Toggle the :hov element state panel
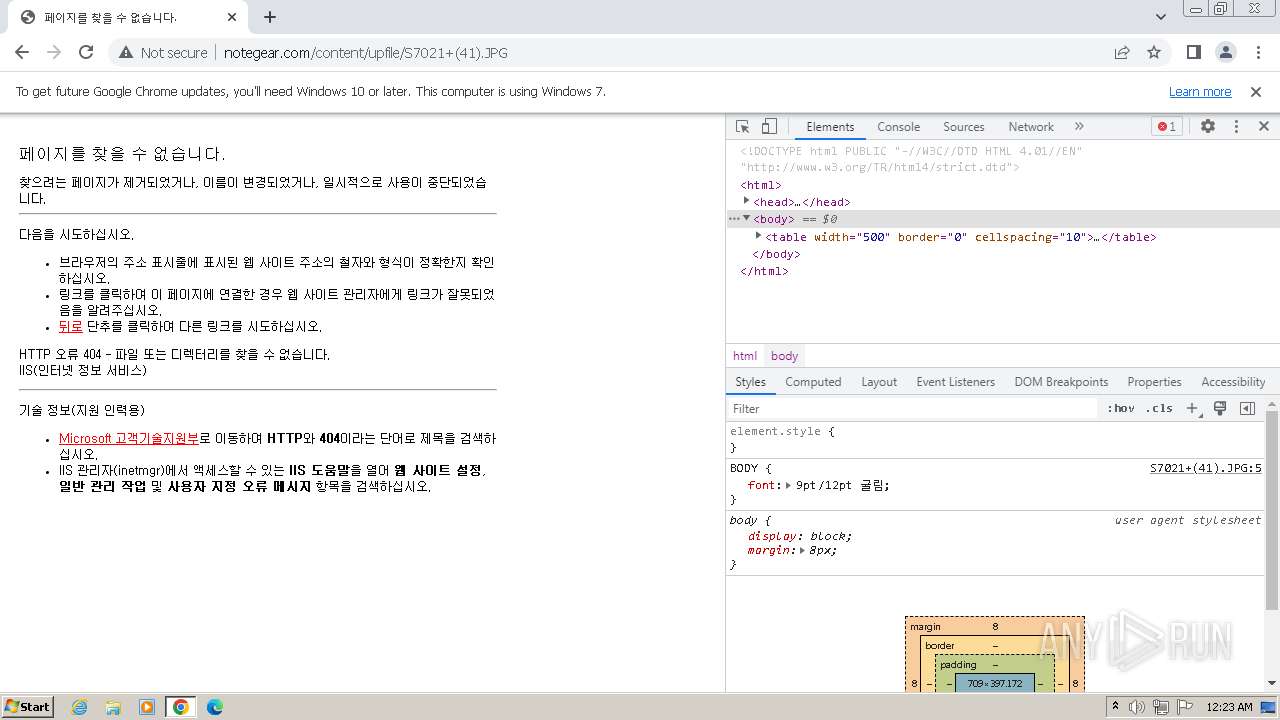The width and height of the screenshot is (1280, 720). [1121, 408]
